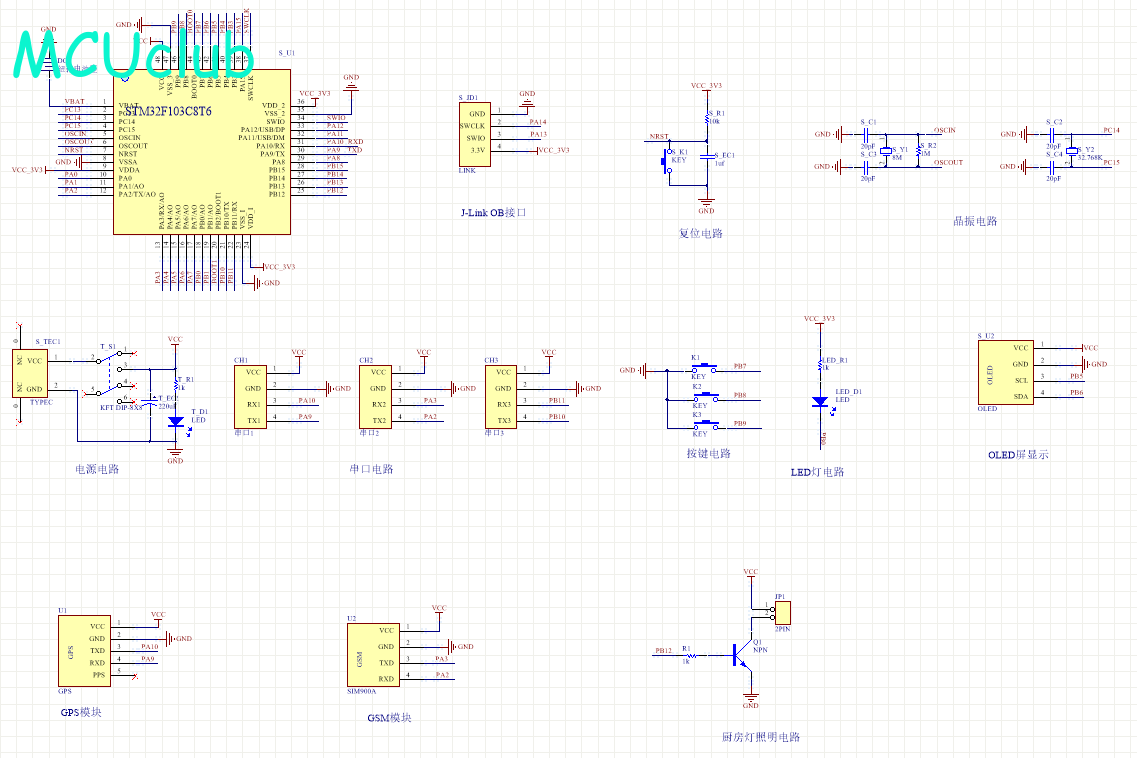
Task: Select the S_C1 20pF capacitor
Action: coord(866,134)
